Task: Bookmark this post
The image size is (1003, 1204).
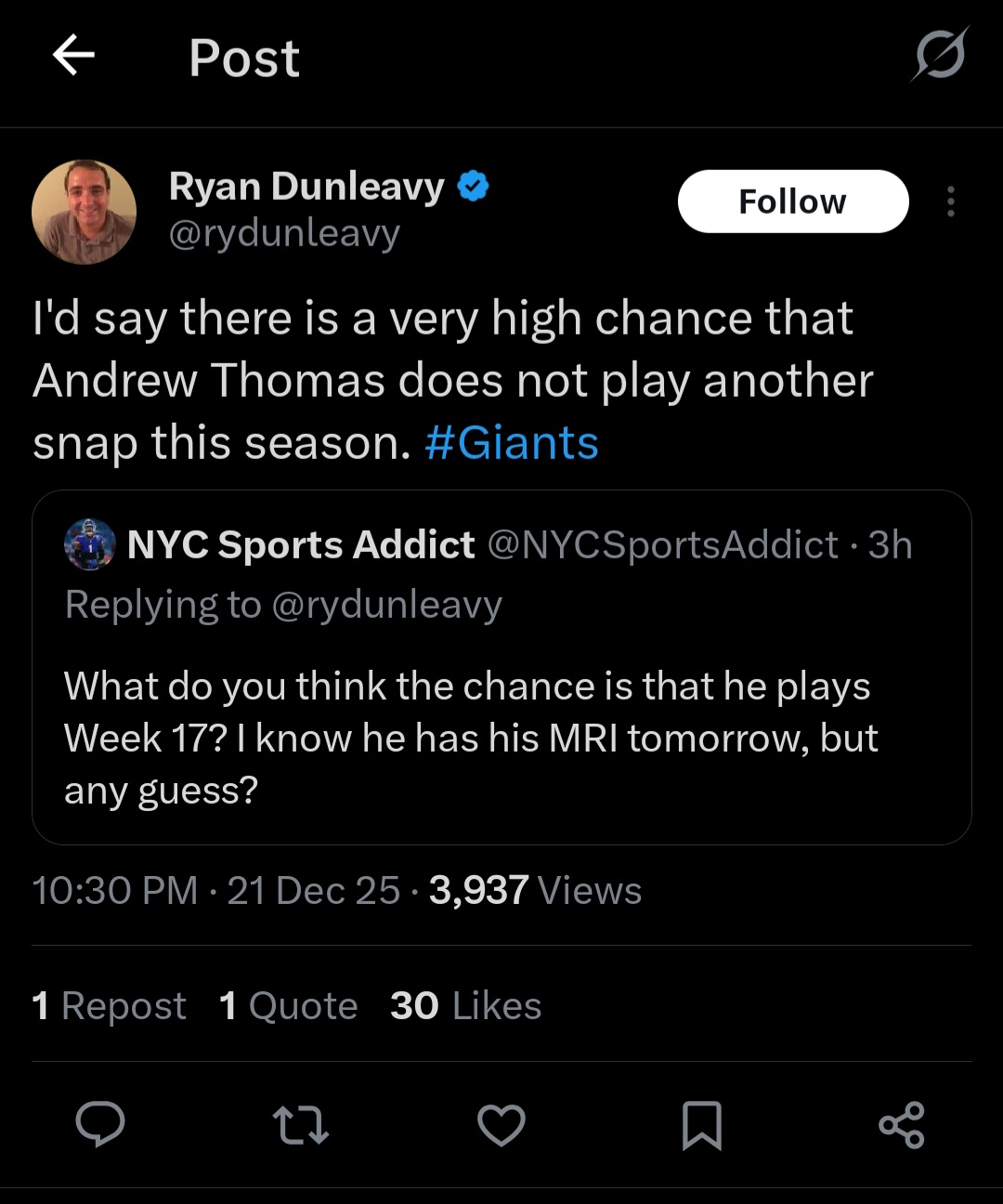Action: [x=701, y=1124]
